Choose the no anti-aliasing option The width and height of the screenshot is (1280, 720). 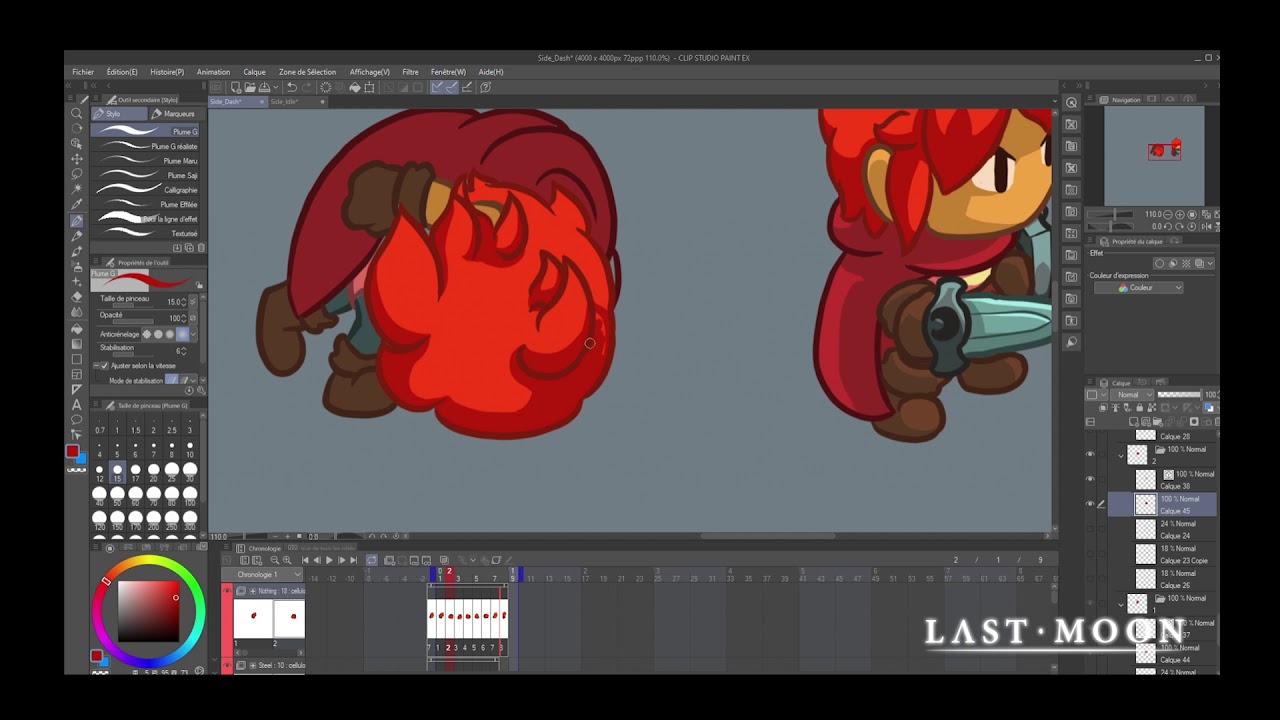146,334
